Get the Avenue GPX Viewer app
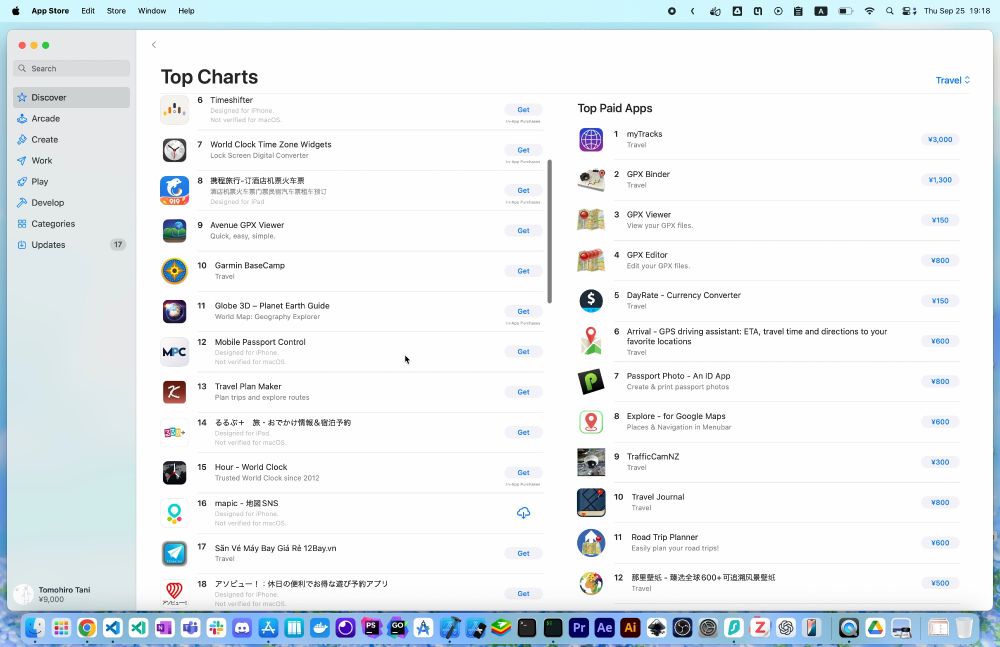 [x=523, y=231]
